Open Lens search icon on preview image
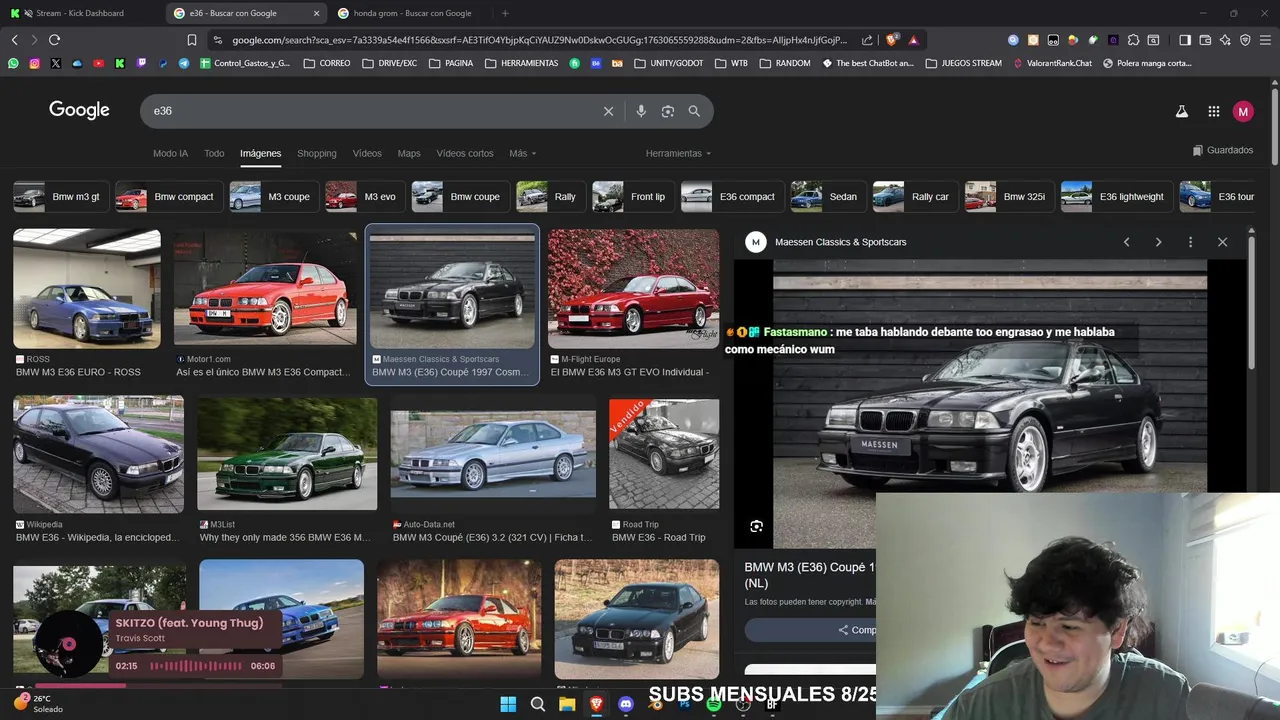 pyautogui.click(x=757, y=526)
